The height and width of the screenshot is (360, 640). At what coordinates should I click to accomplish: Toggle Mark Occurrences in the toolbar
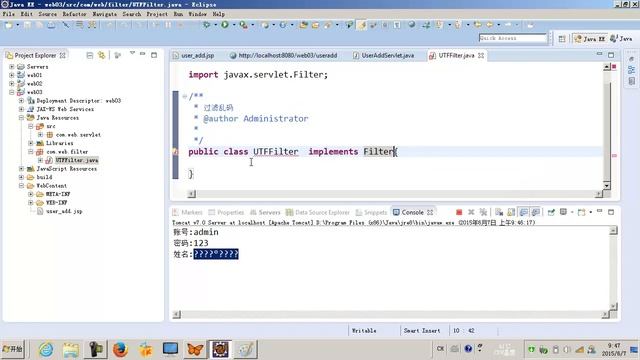point(362,25)
